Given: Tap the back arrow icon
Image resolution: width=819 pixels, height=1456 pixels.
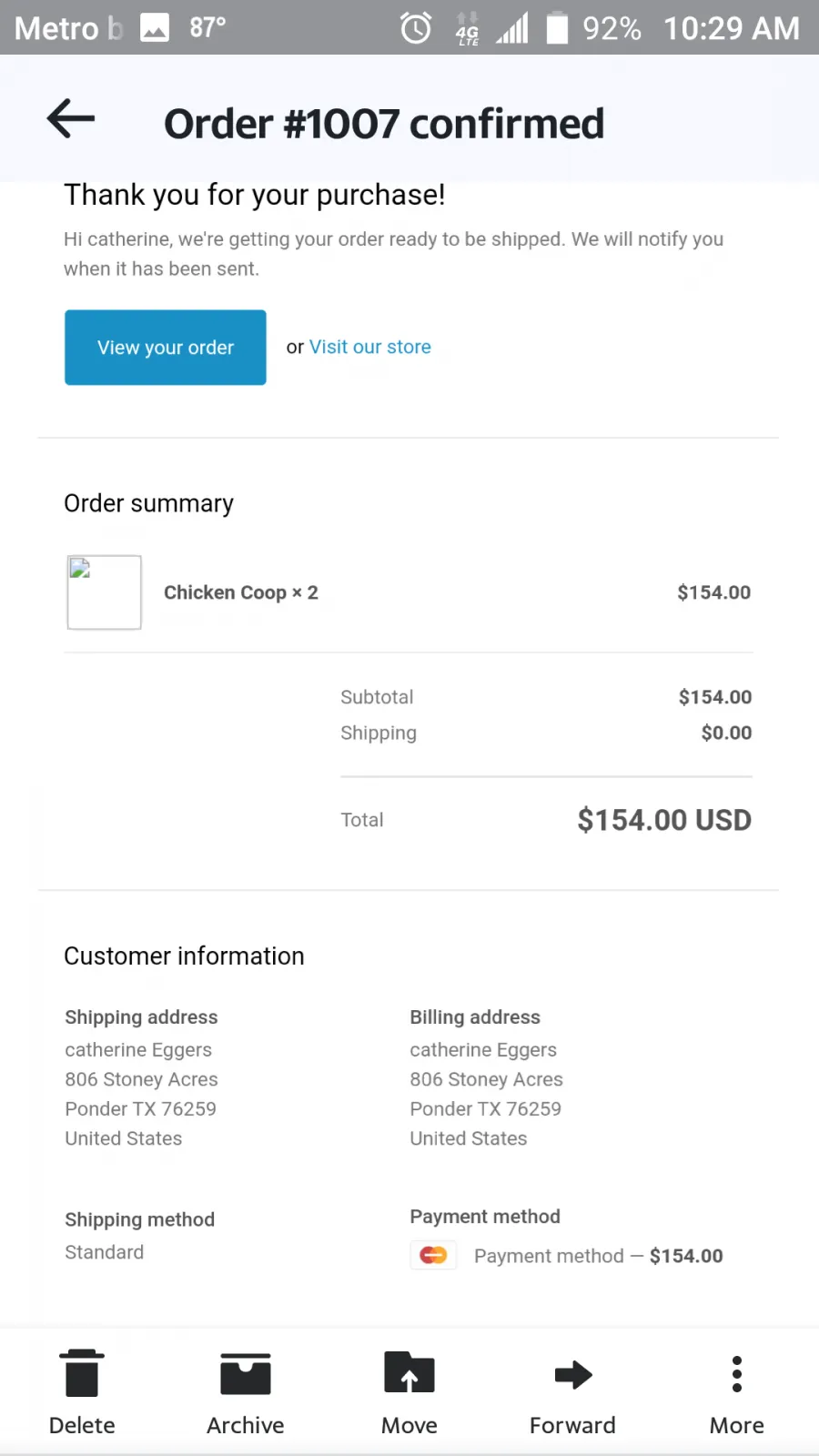Looking at the screenshot, I should point(71,119).
